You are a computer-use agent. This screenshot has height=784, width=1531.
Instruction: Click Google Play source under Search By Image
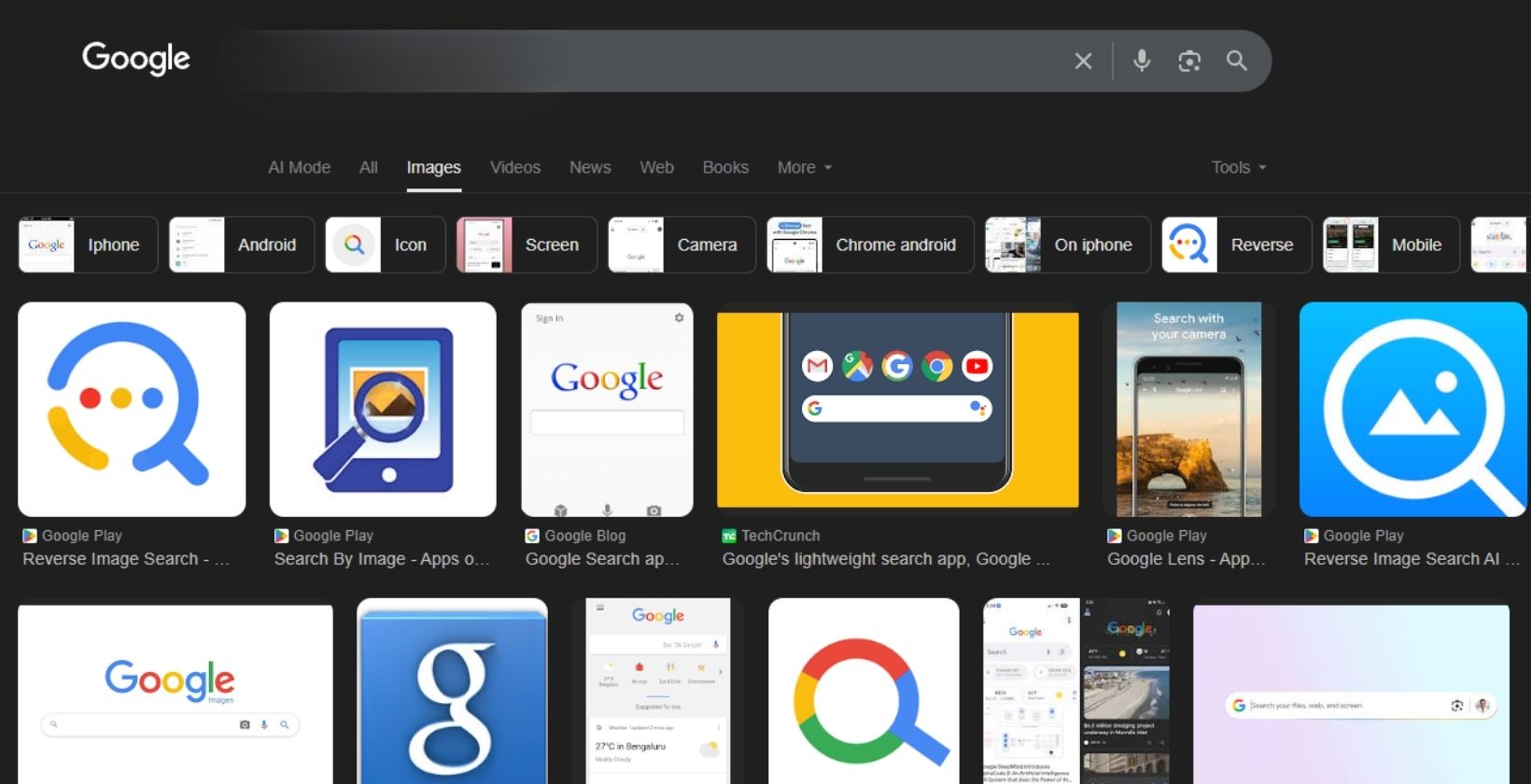pyautogui.click(x=333, y=536)
